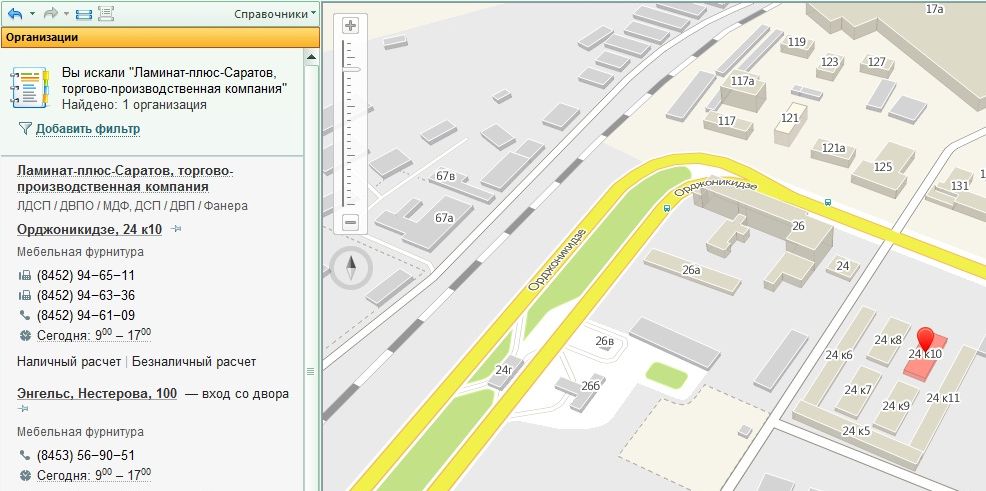Select the Организации panel header

coord(160,38)
